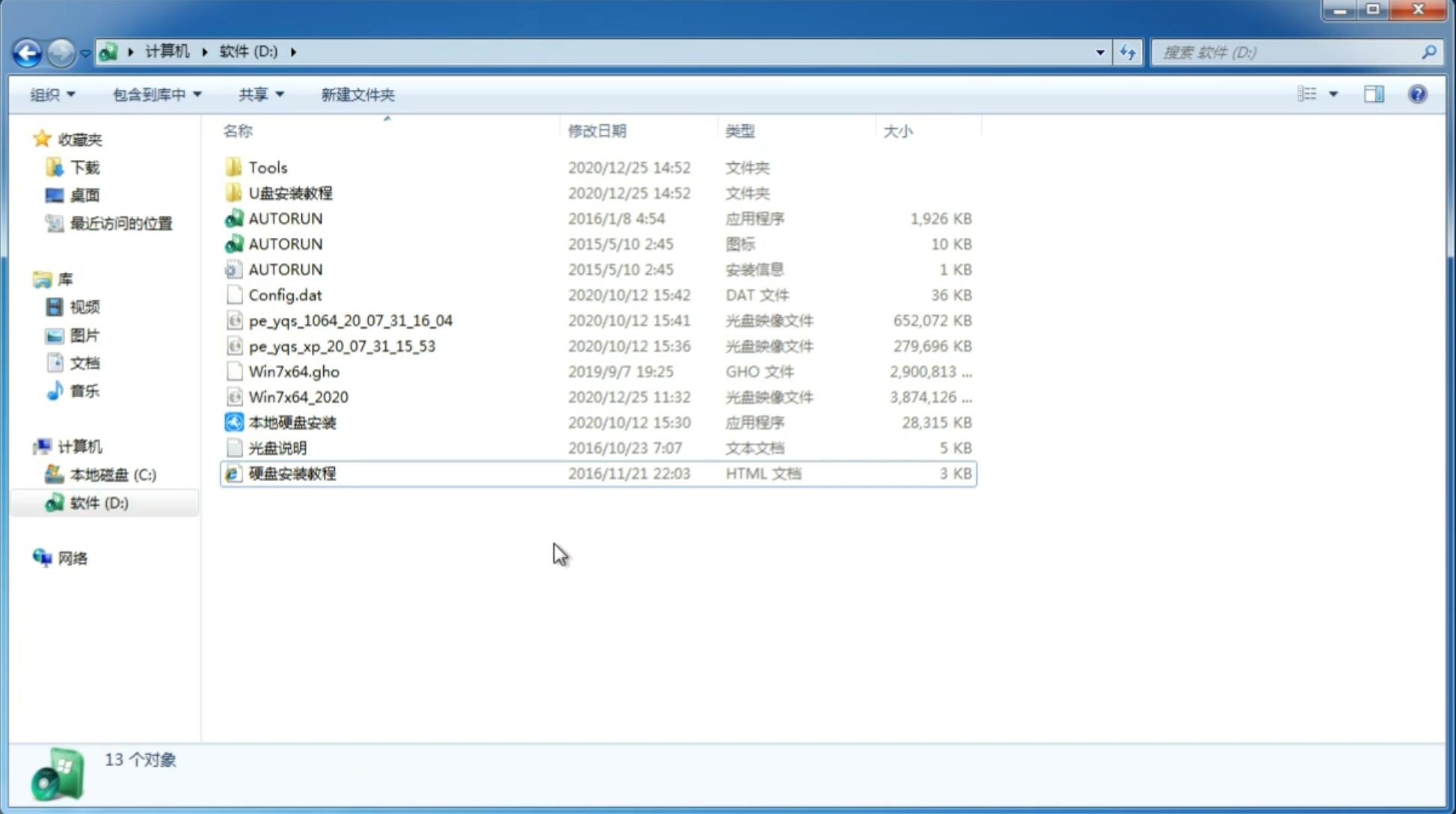Open 本地硬盘安装 application
This screenshot has width=1456, height=814.
click(293, 422)
